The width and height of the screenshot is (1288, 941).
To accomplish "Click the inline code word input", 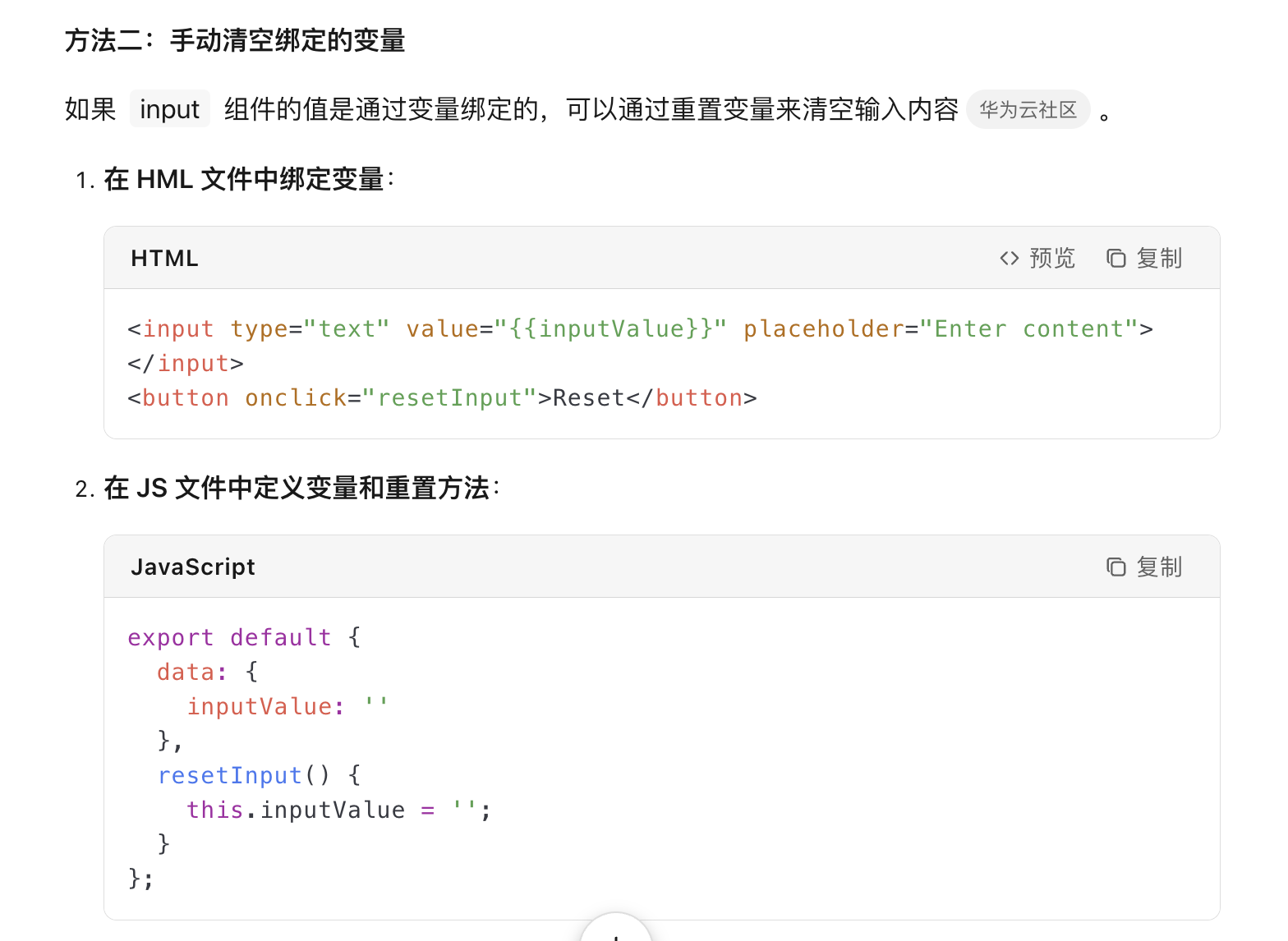I will coord(169,109).
